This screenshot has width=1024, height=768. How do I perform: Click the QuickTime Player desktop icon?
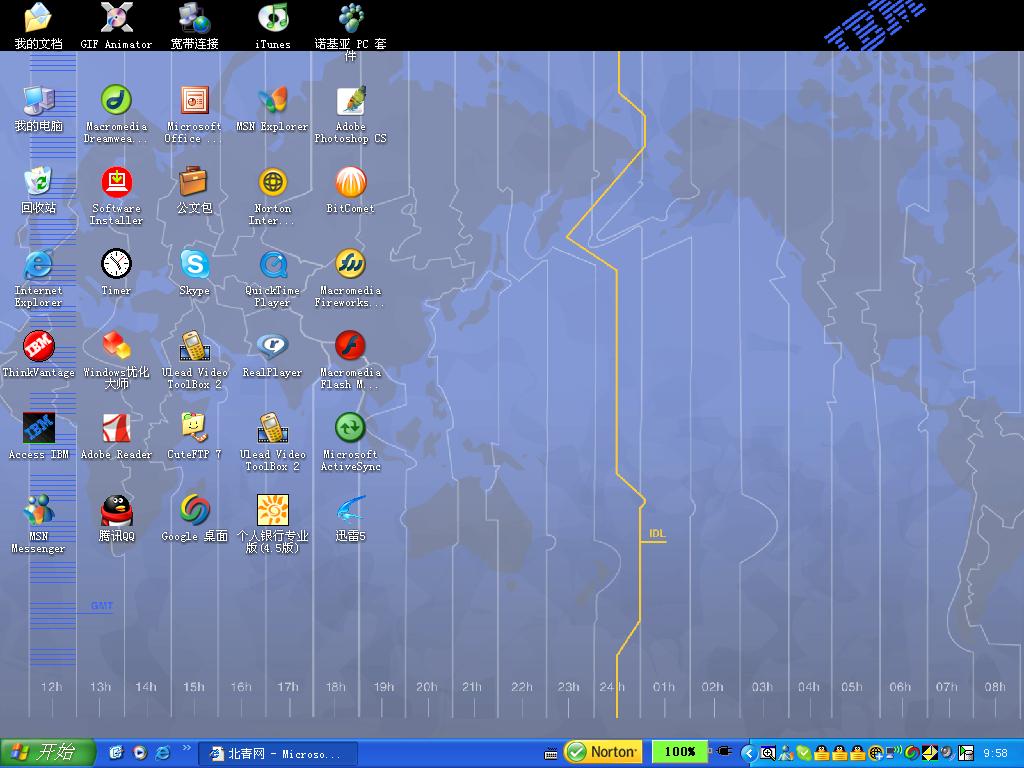272,266
